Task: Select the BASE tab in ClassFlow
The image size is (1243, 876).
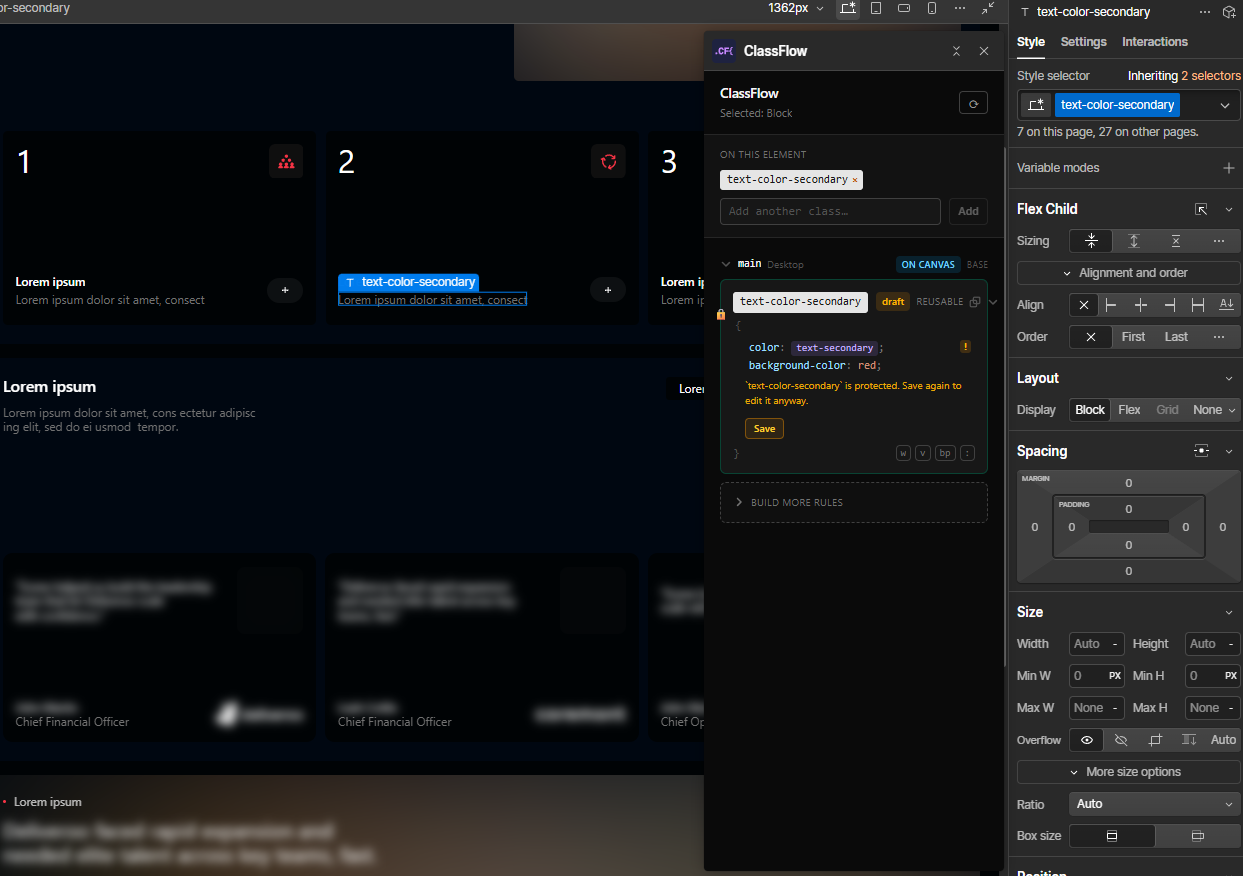Action: pos(977,265)
